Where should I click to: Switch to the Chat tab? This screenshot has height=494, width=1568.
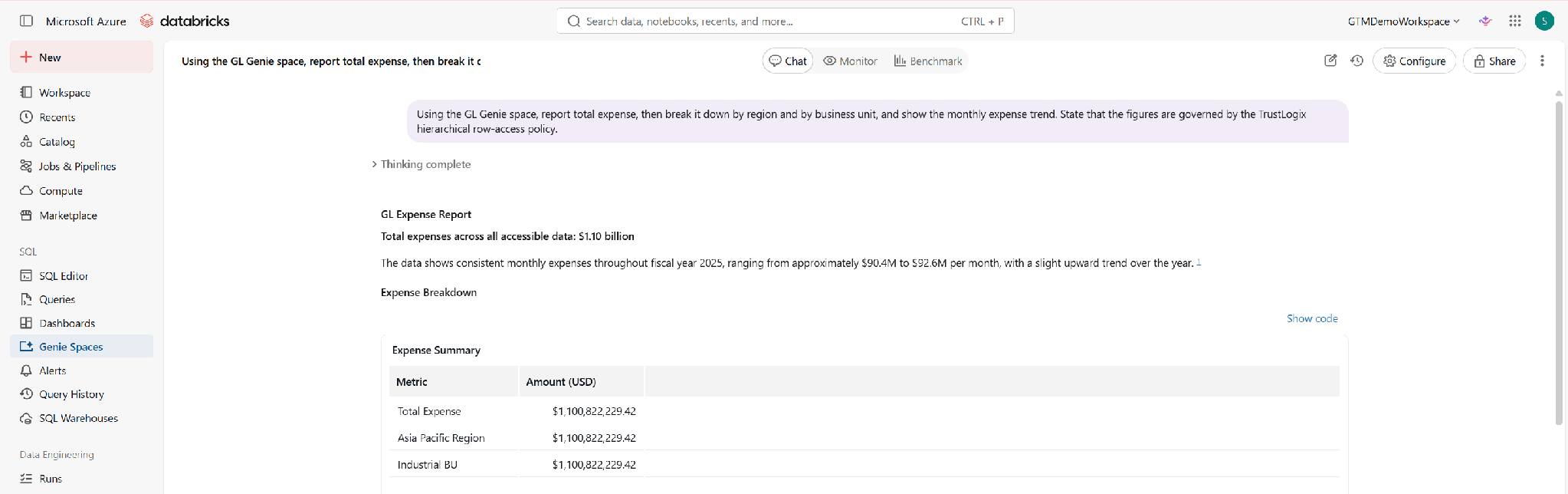coord(788,61)
